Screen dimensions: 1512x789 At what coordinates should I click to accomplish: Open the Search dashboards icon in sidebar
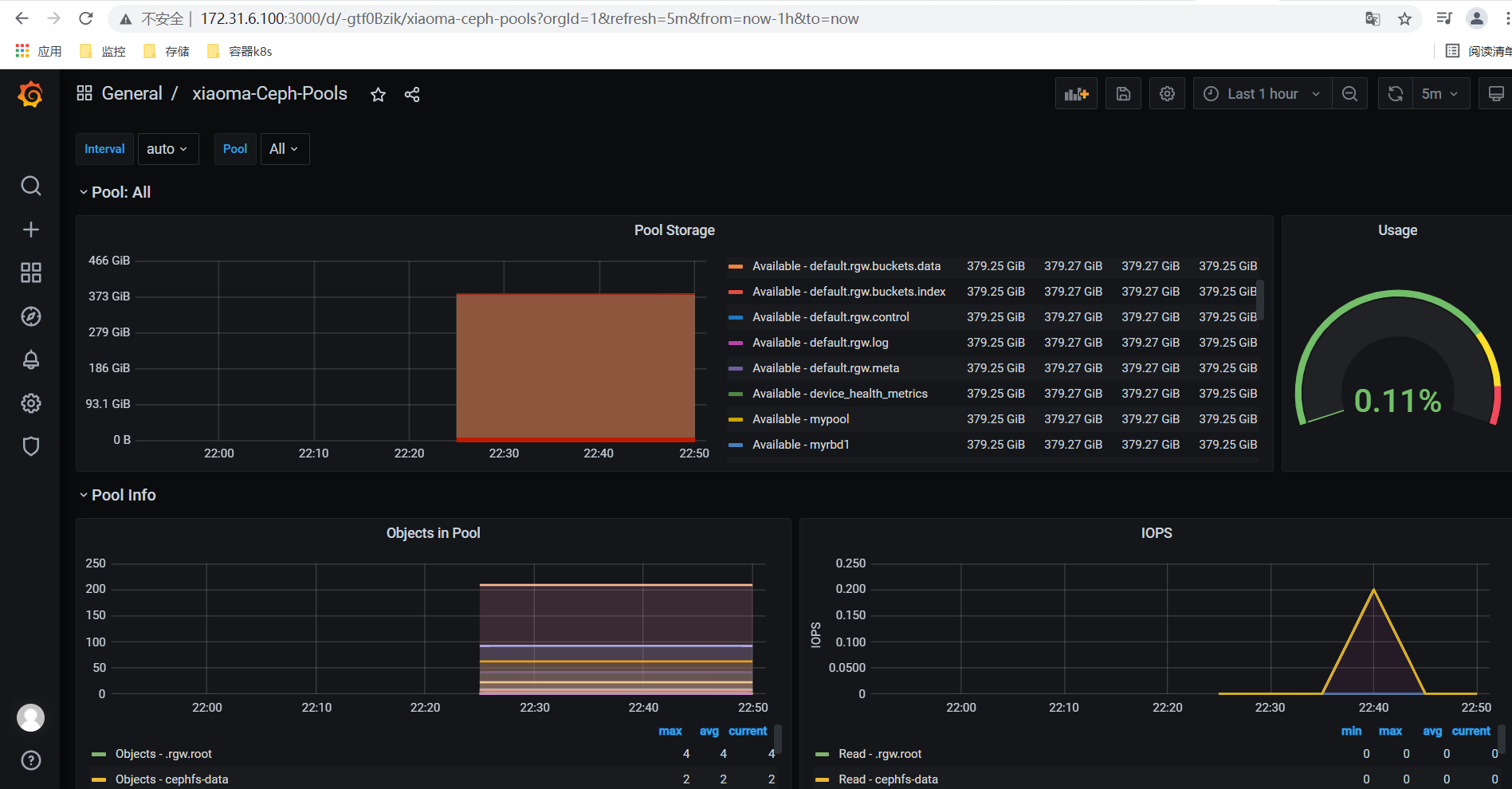(x=30, y=186)
